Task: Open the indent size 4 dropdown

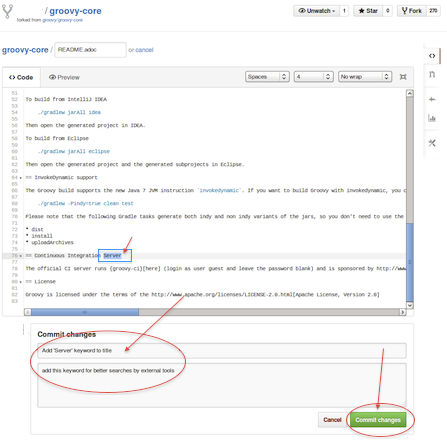Action: 314,77
